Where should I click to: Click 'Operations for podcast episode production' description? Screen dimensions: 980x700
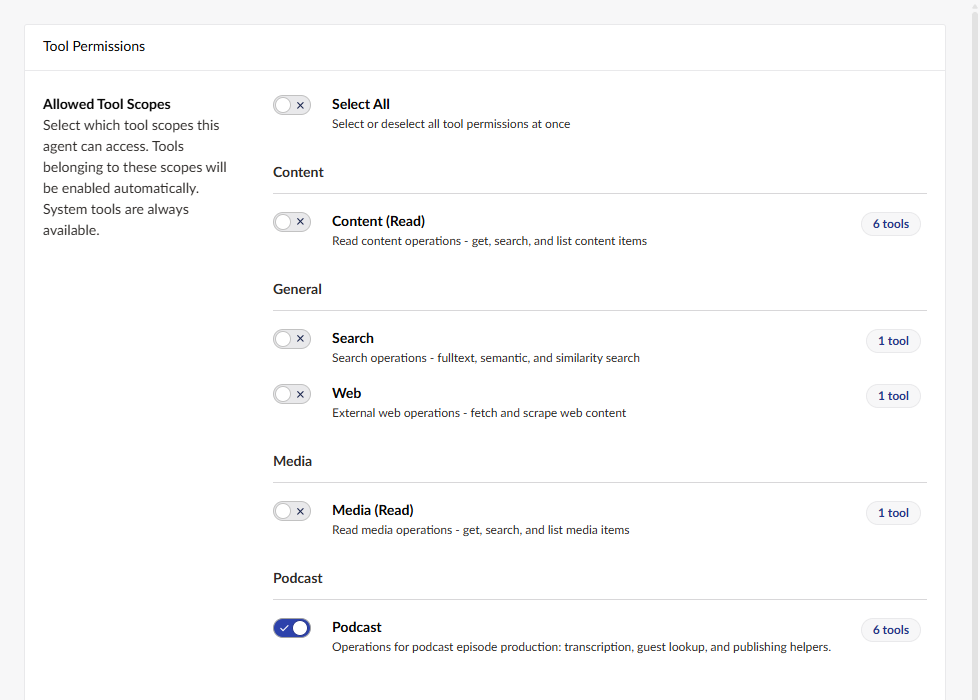(581, 647)
